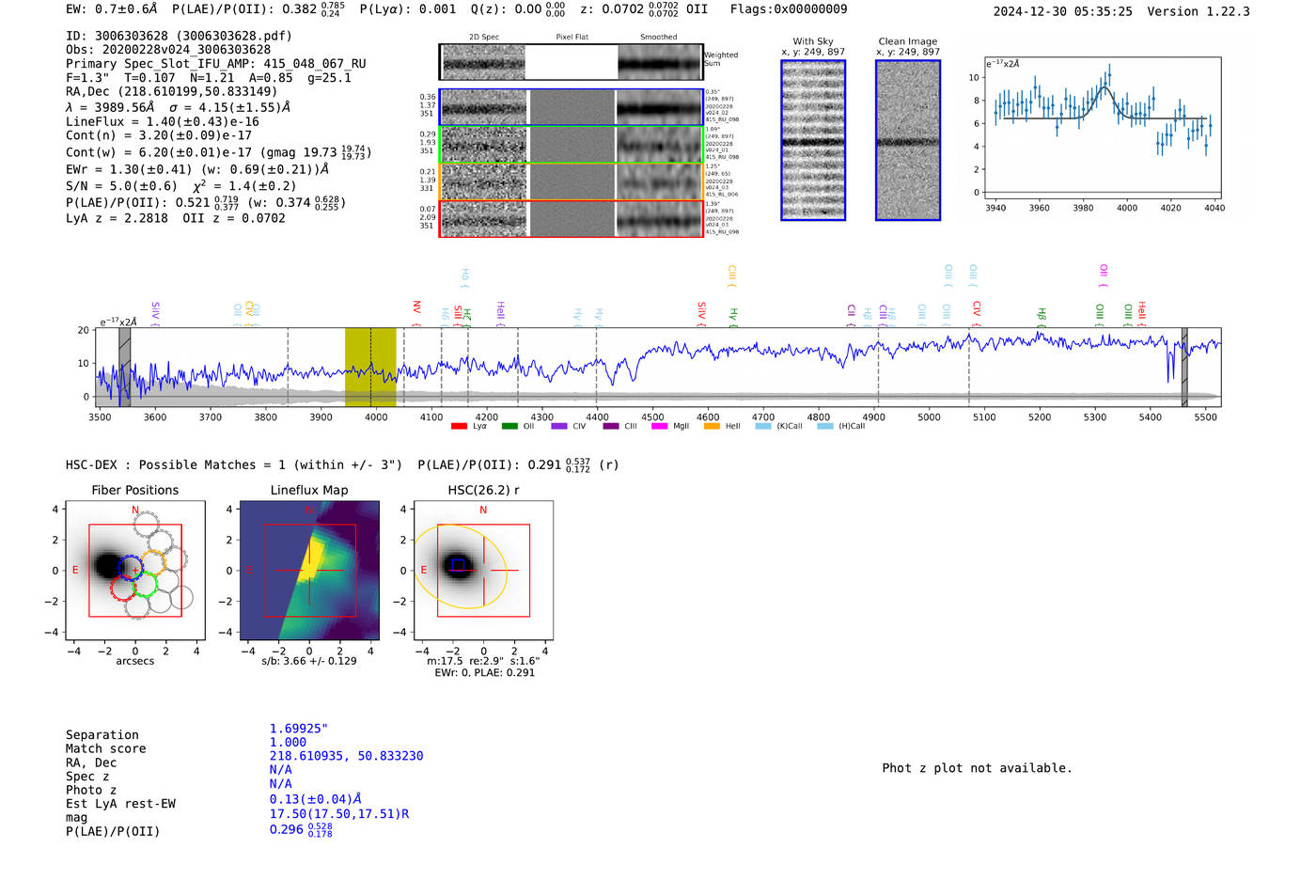The height and width of the screenshot is (896, 1316).
Task: Click the red Lyα legend swatch
Action: tap(459, 426)
